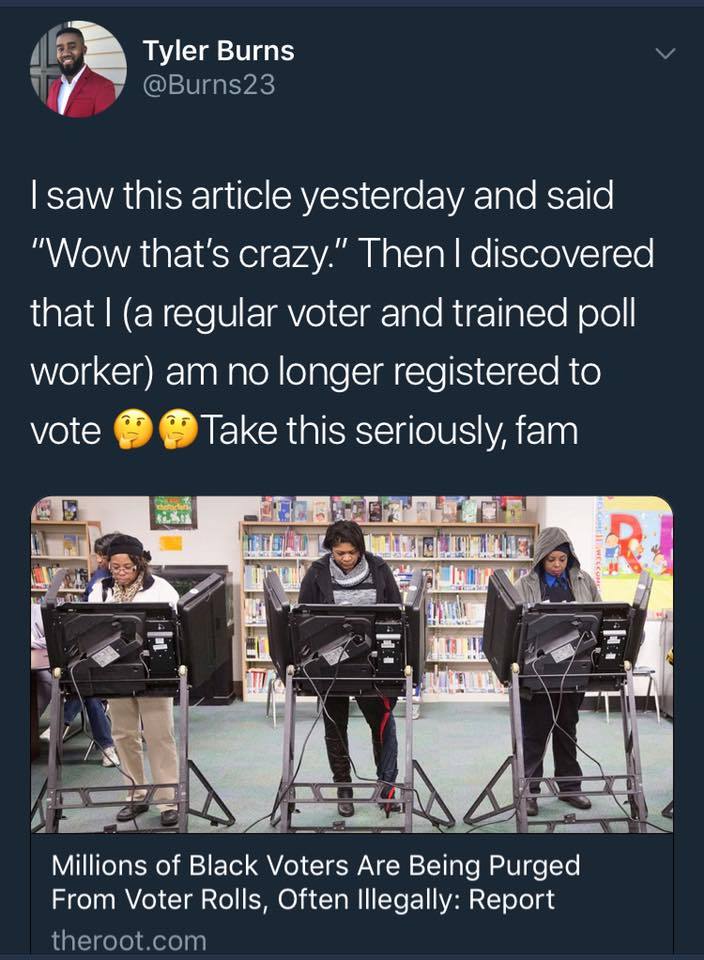Click the phrase 'Take this seriously, fam'
Screen dimensions: 704x960
[390, 430]
